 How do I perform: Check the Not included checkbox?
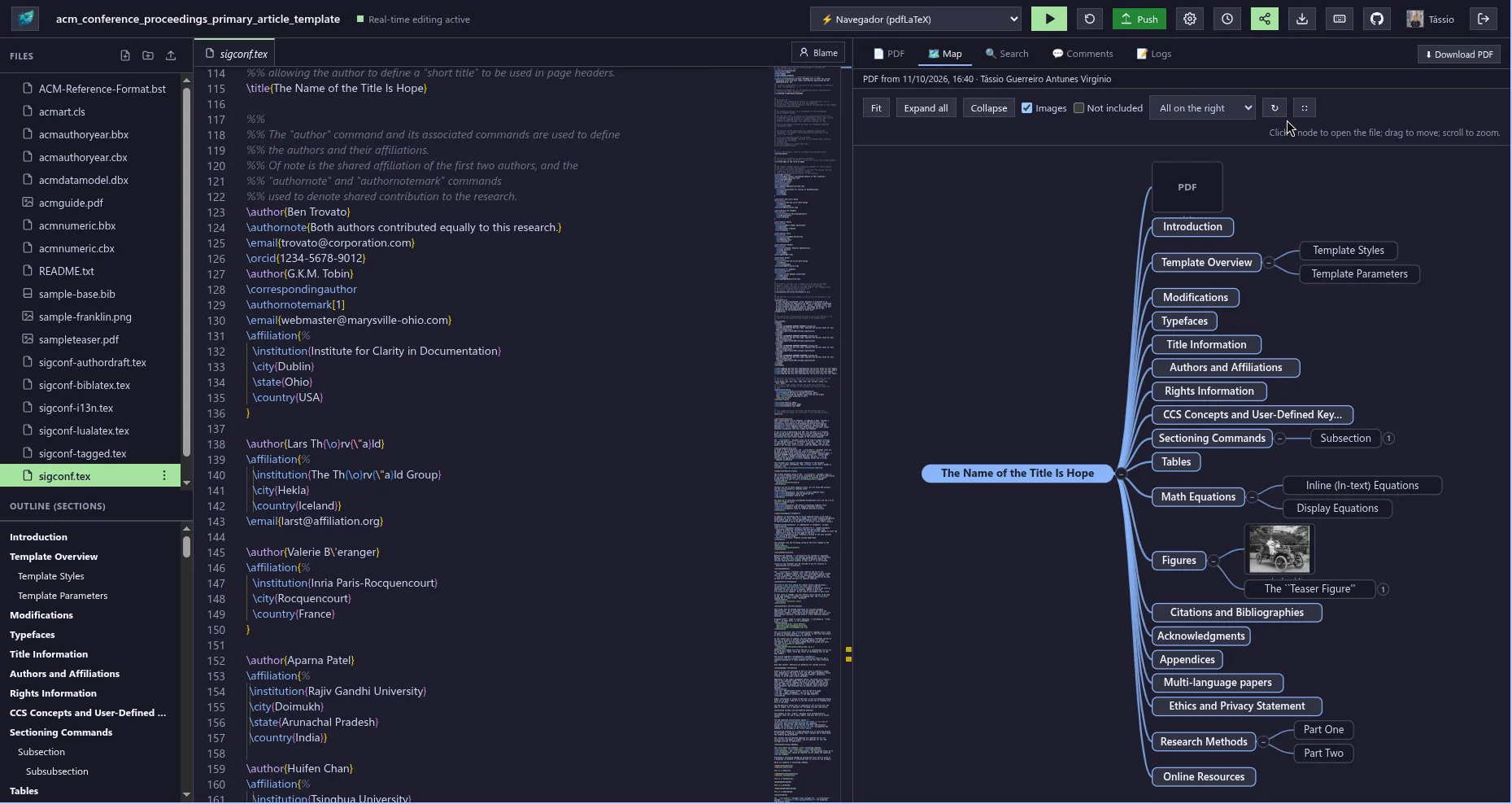tap(1078, 107)
